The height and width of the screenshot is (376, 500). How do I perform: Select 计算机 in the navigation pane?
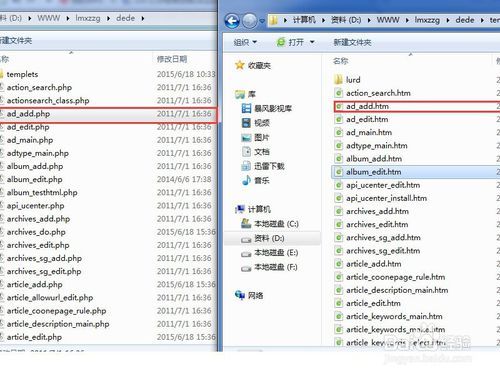tap(253, 209)
